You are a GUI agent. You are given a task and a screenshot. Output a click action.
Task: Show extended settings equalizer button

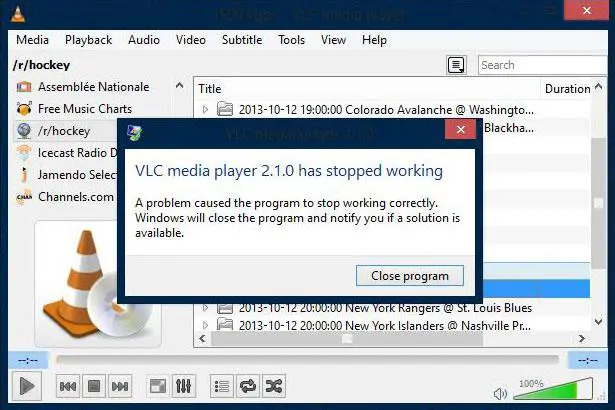point(184,387)
